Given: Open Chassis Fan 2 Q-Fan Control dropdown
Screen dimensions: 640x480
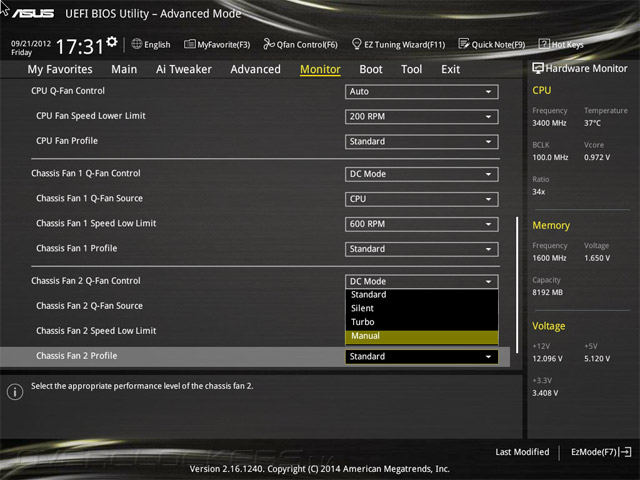Looking at the screenshot, I should (x=422, y=282).
